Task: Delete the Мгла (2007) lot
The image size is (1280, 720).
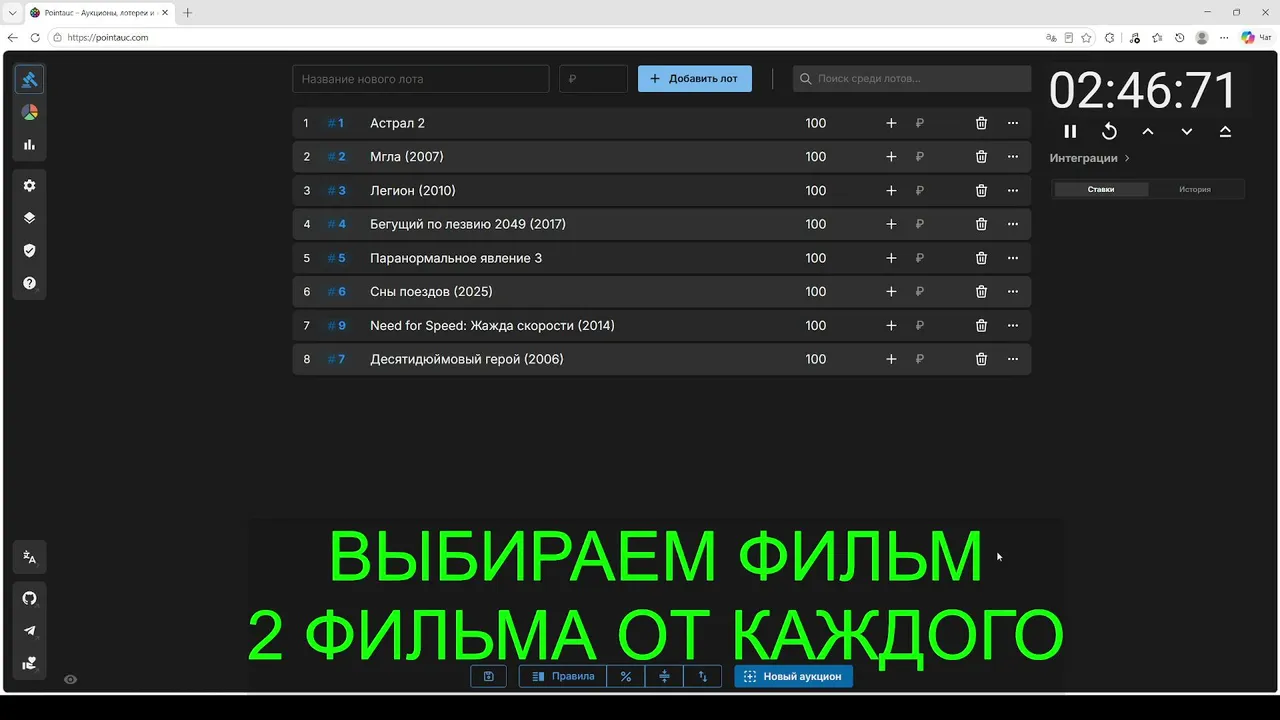Action: click(x=981, y=157)
